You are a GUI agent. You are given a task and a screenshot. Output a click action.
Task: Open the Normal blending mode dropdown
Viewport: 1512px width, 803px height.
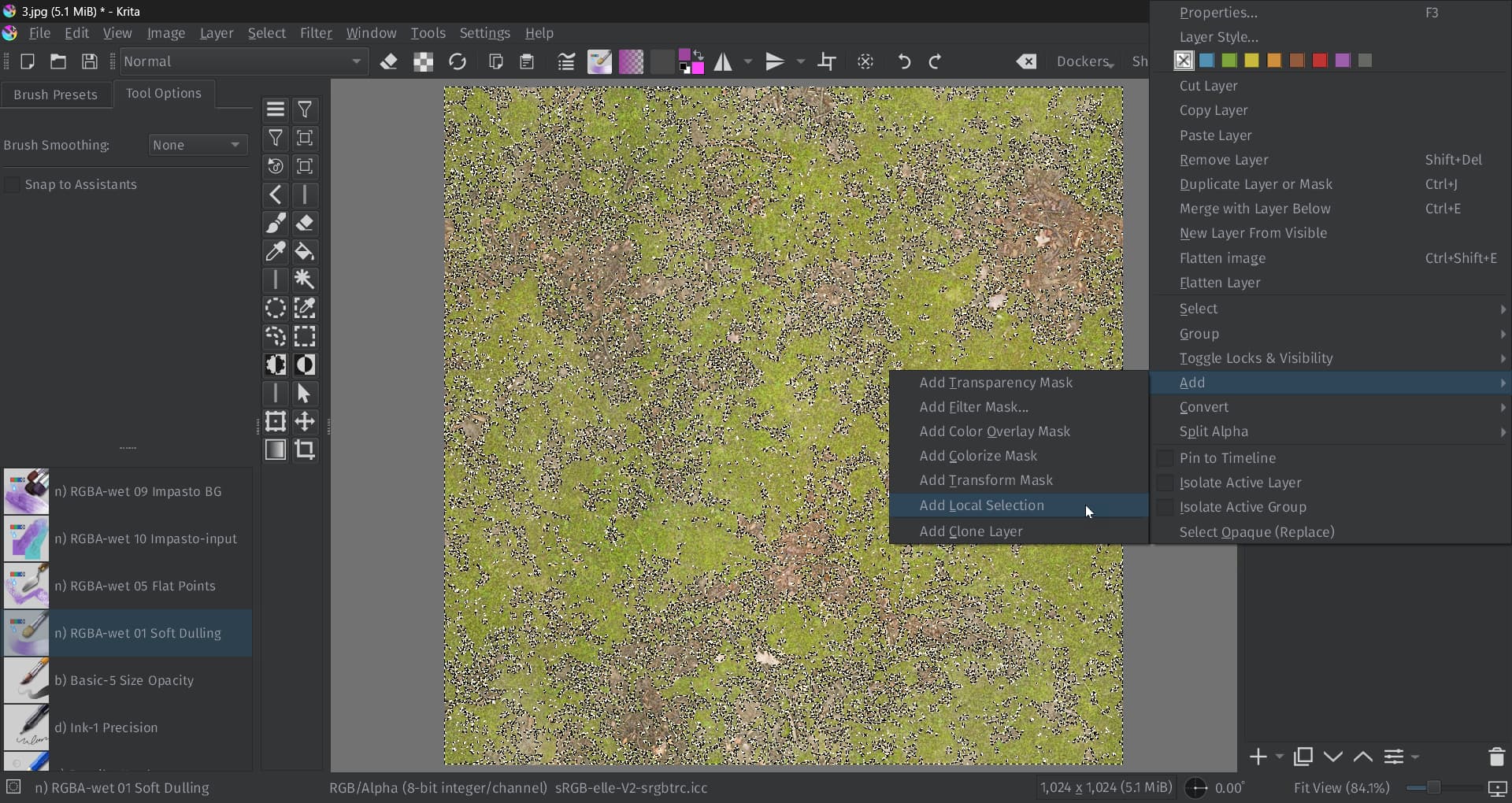pos(243,61)
